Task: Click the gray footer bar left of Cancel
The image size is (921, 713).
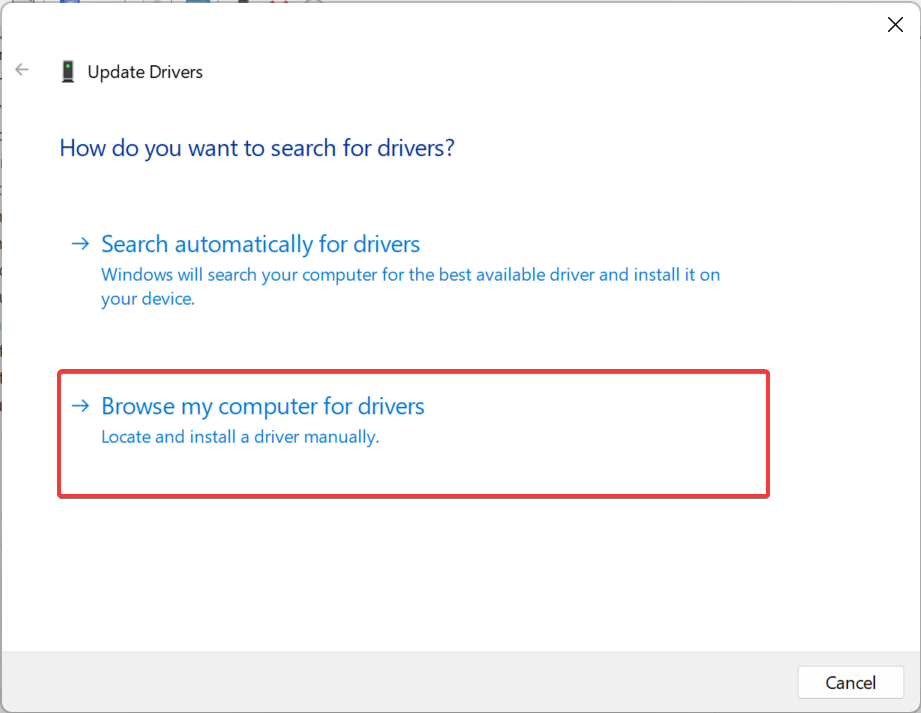Action: 400,682
